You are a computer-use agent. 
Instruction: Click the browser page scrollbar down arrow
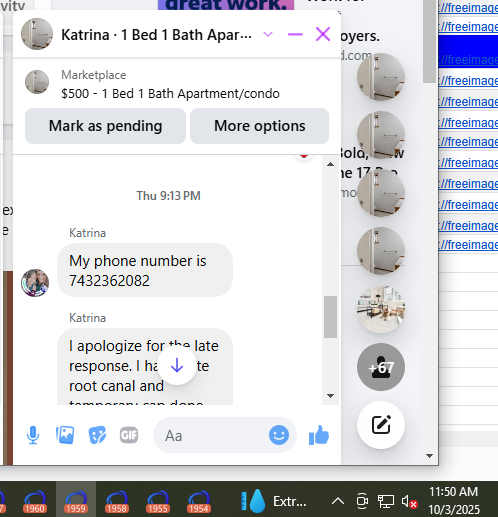(429, 456)
